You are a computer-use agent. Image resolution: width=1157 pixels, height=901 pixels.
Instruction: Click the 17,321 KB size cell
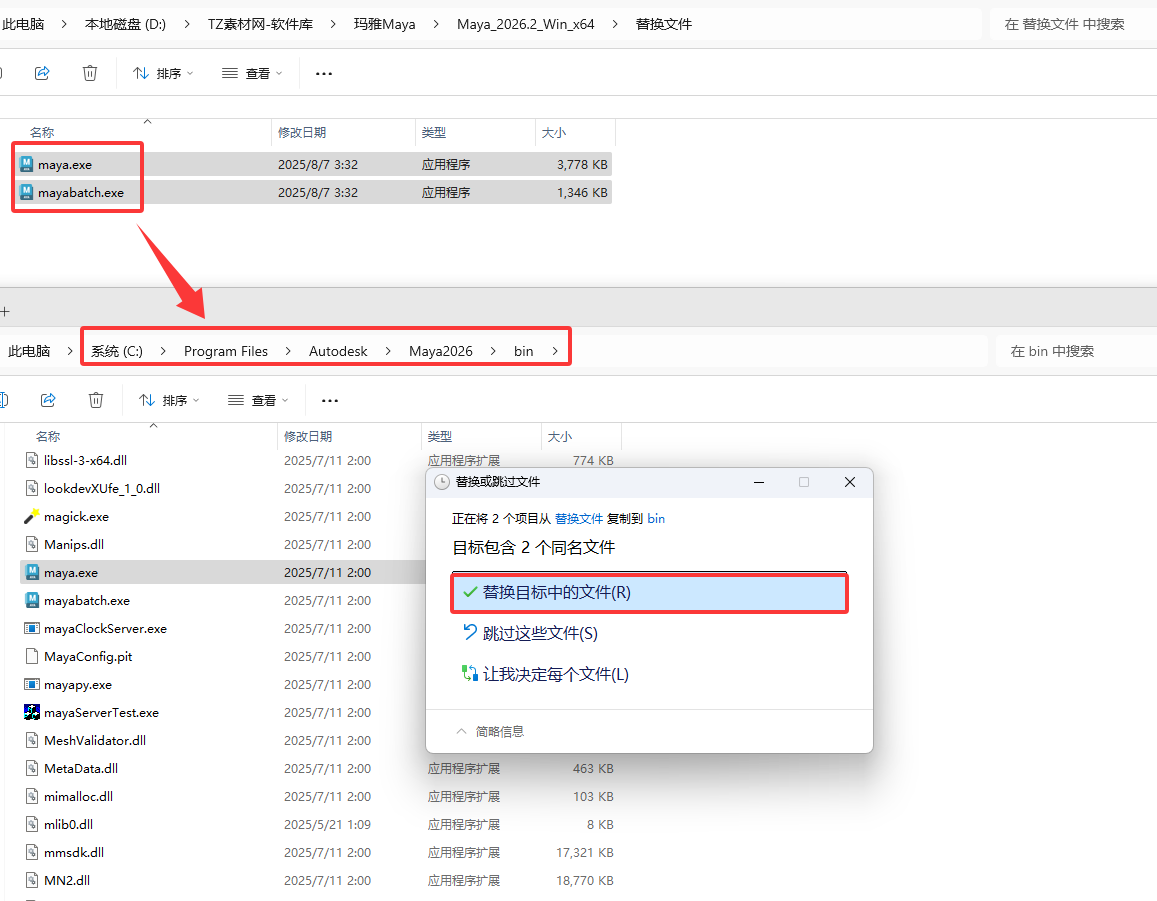pyautogui.click(x=584, y=852)
